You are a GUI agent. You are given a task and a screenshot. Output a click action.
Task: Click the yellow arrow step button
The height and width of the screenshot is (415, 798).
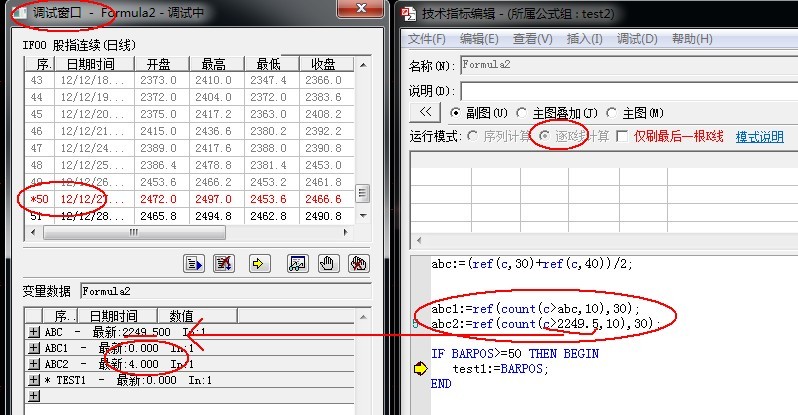260,263
